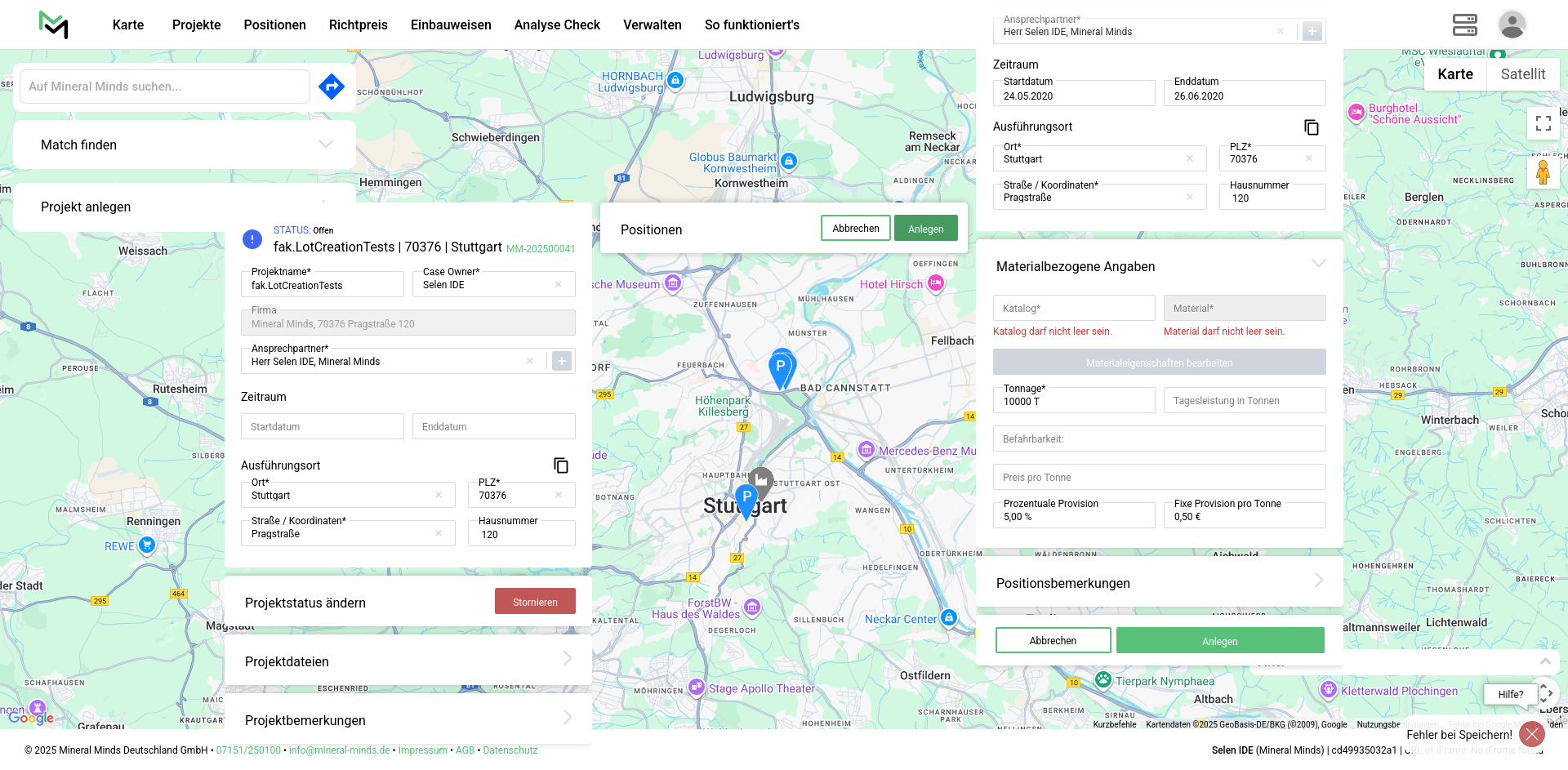The height and width of the screenshot is (770, 1568).
Task: Copy Ausführungsort address in project panel
Action: (x=561, y=465)
